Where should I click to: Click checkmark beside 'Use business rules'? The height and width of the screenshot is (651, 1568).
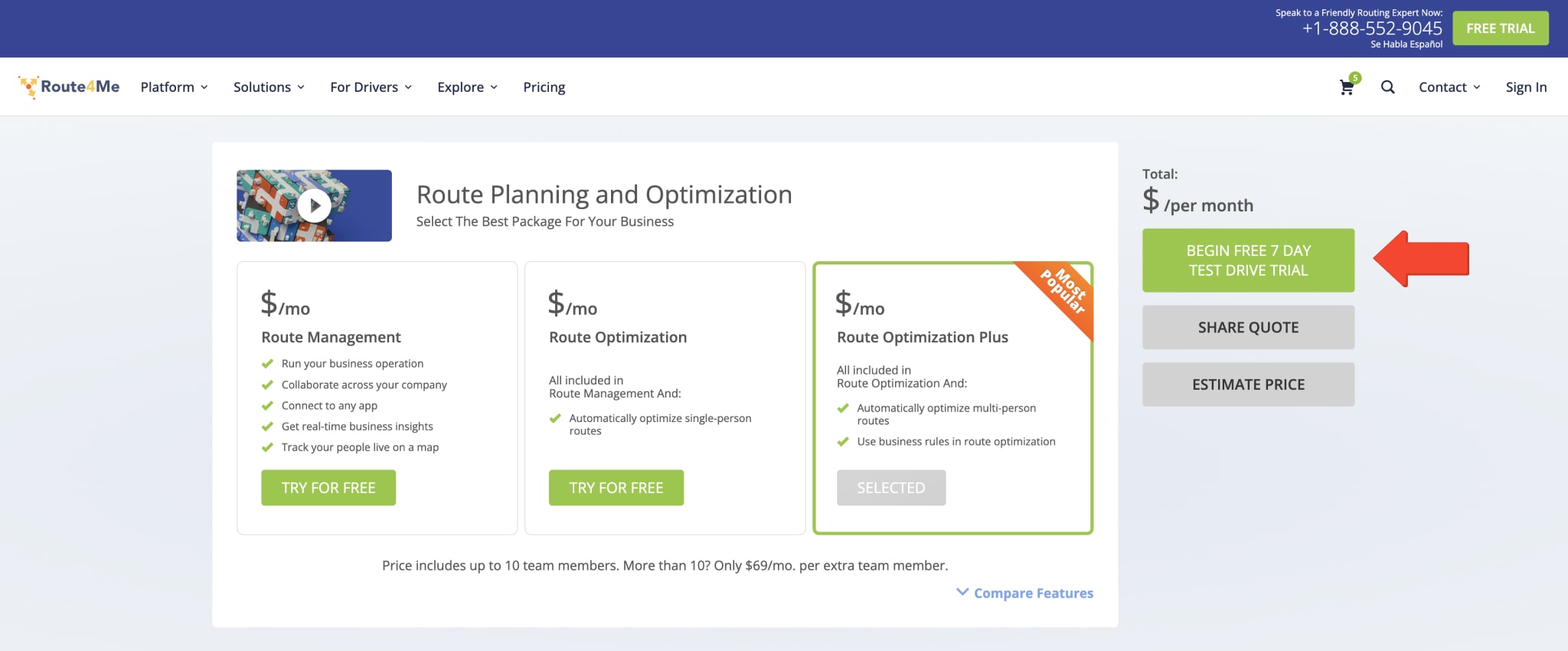click(x=843, y=442)
